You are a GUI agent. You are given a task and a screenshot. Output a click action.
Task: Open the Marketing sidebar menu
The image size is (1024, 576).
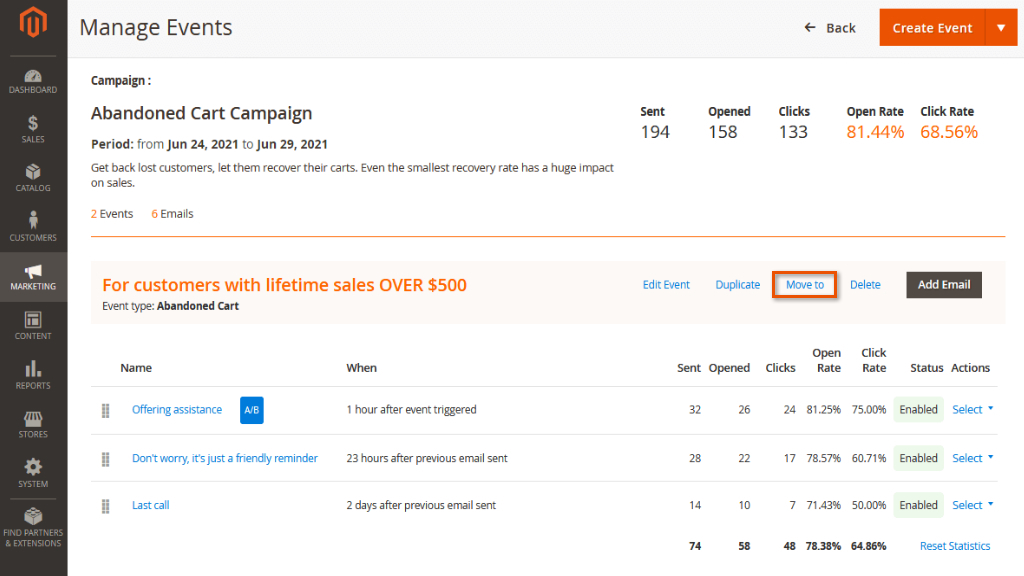click(33, 277)
